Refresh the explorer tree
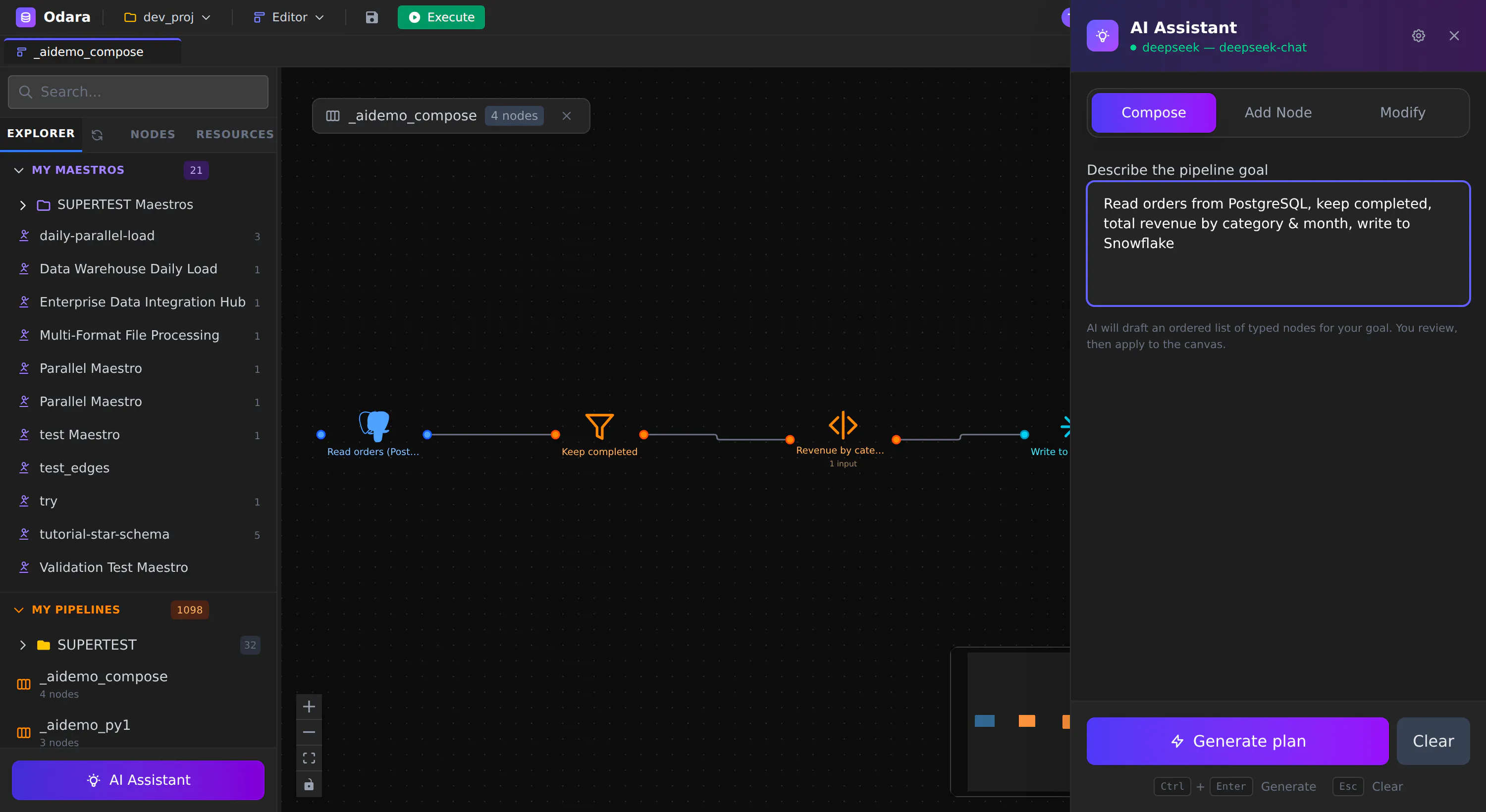Image resolution: width=1486 pixels, height=812 pixels. coord(98,134)
